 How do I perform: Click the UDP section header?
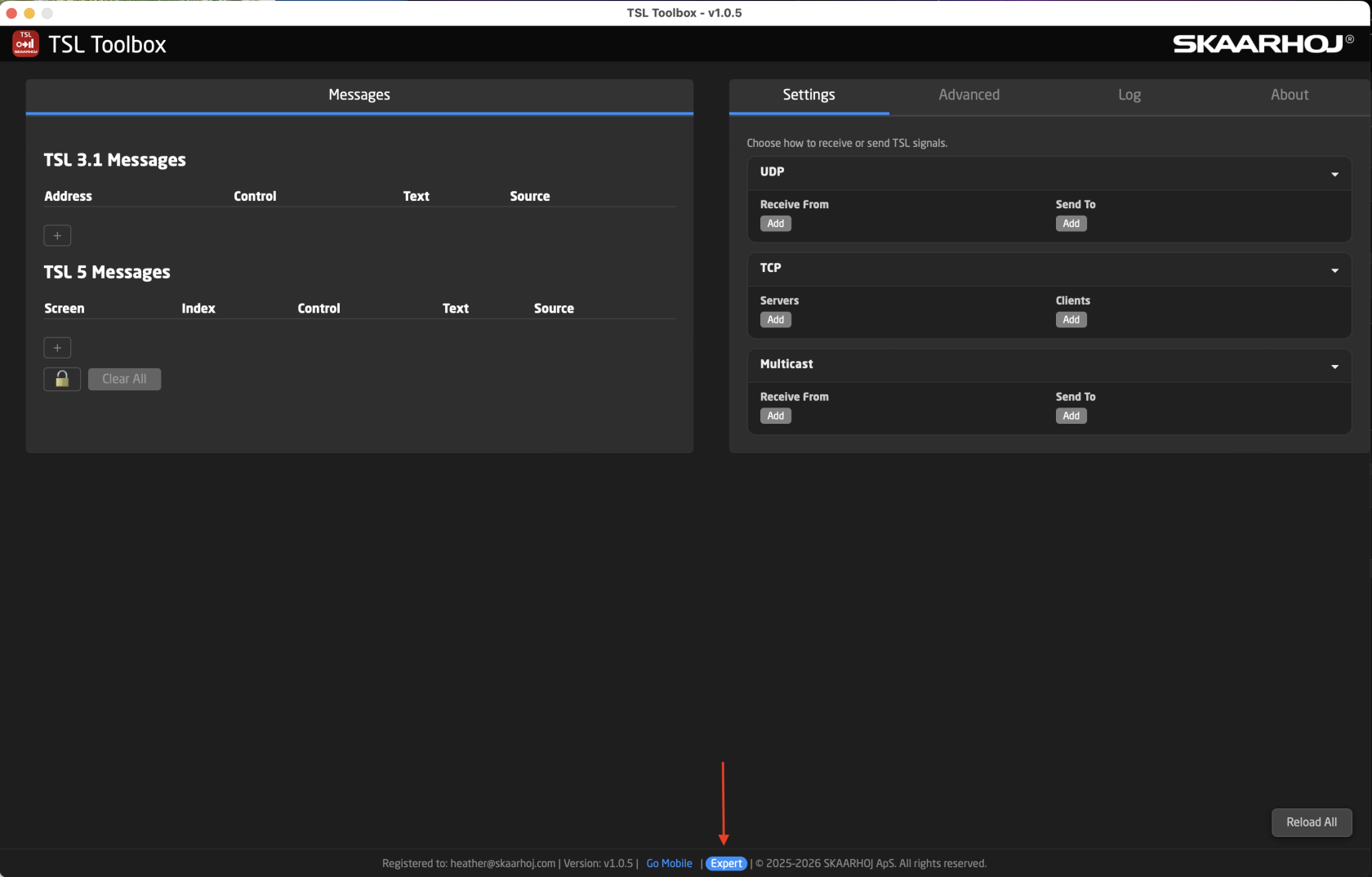[1049, 172]
